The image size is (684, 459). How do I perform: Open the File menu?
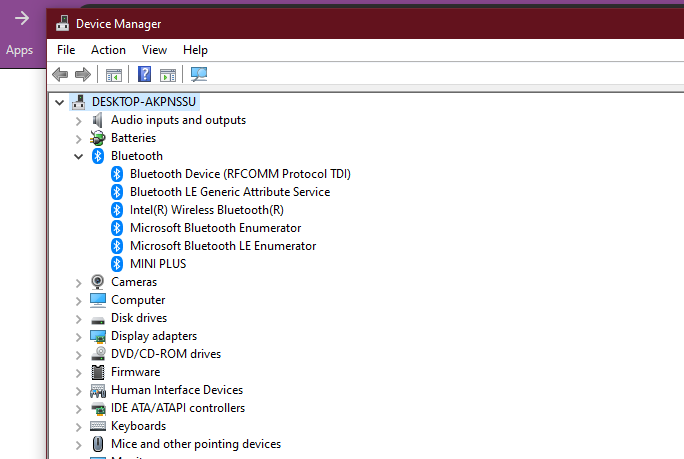[66, 50]
